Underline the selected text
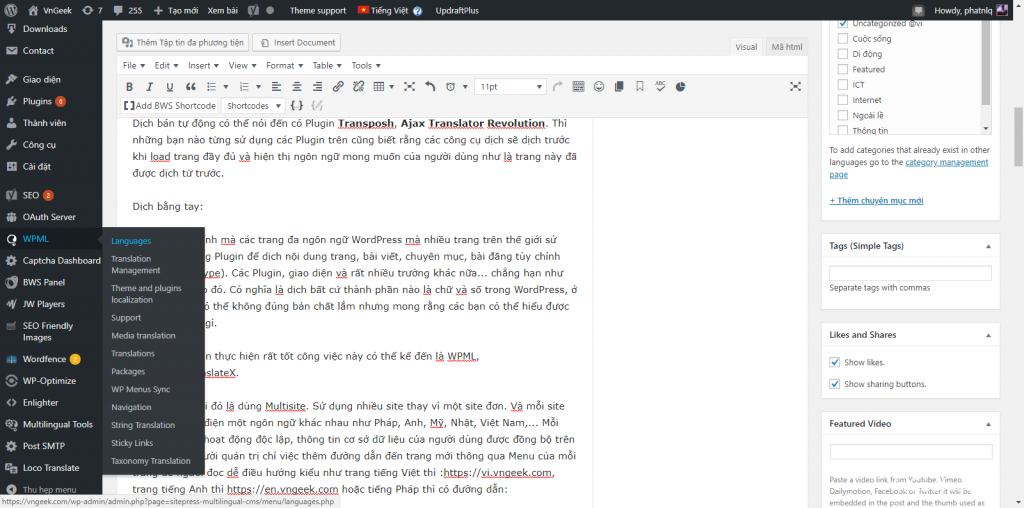Image resolution: width=1024 pixels, height=508 pixels. [170, 86]
